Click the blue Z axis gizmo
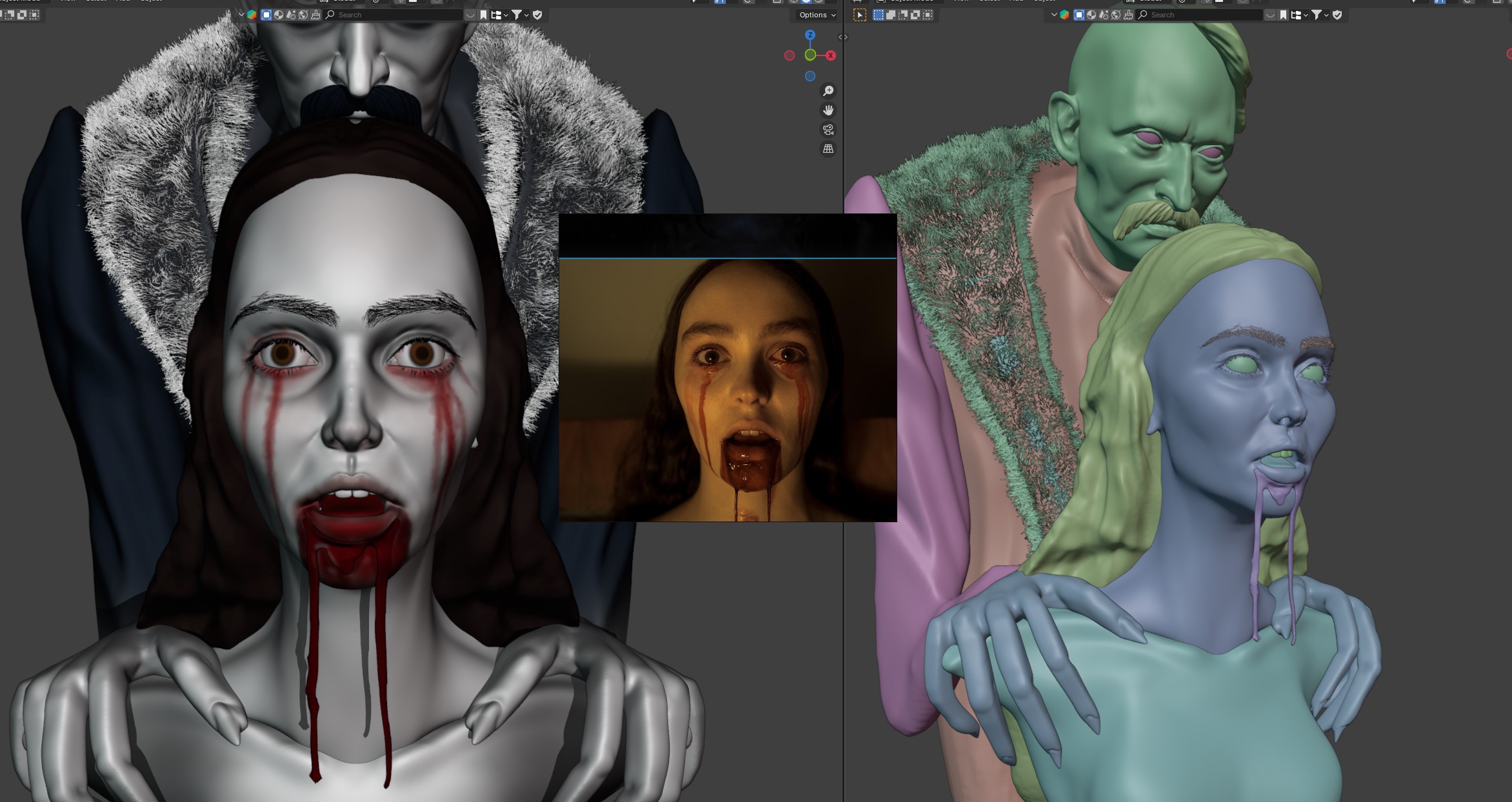This screenshot has height=802, width=1512. coord(810,35)
